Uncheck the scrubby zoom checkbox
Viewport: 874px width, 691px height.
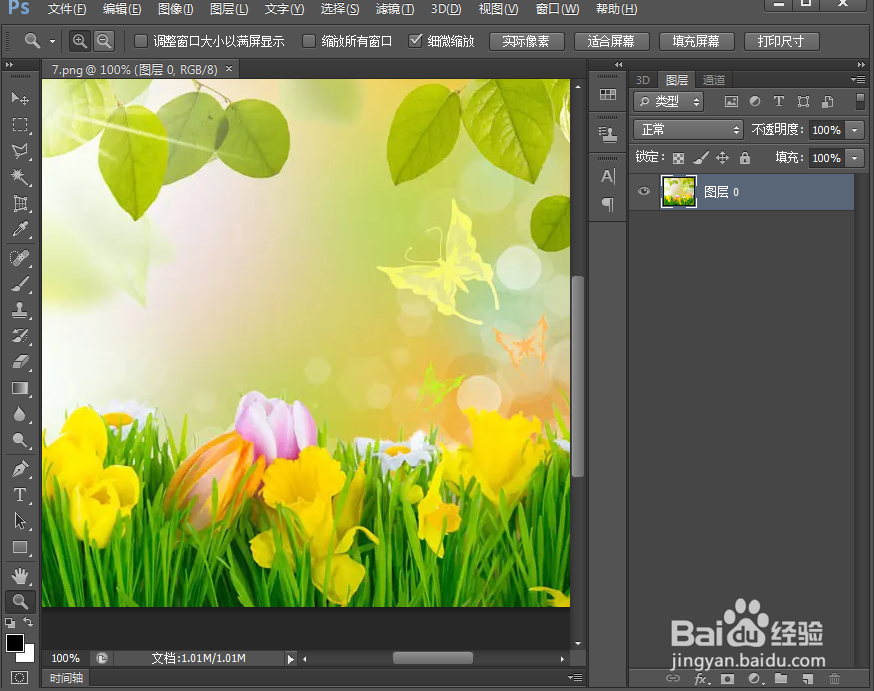click(415, 41)
